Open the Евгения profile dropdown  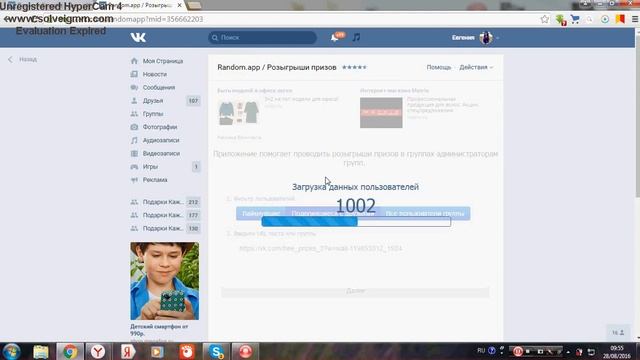click(x=475, y=38)
